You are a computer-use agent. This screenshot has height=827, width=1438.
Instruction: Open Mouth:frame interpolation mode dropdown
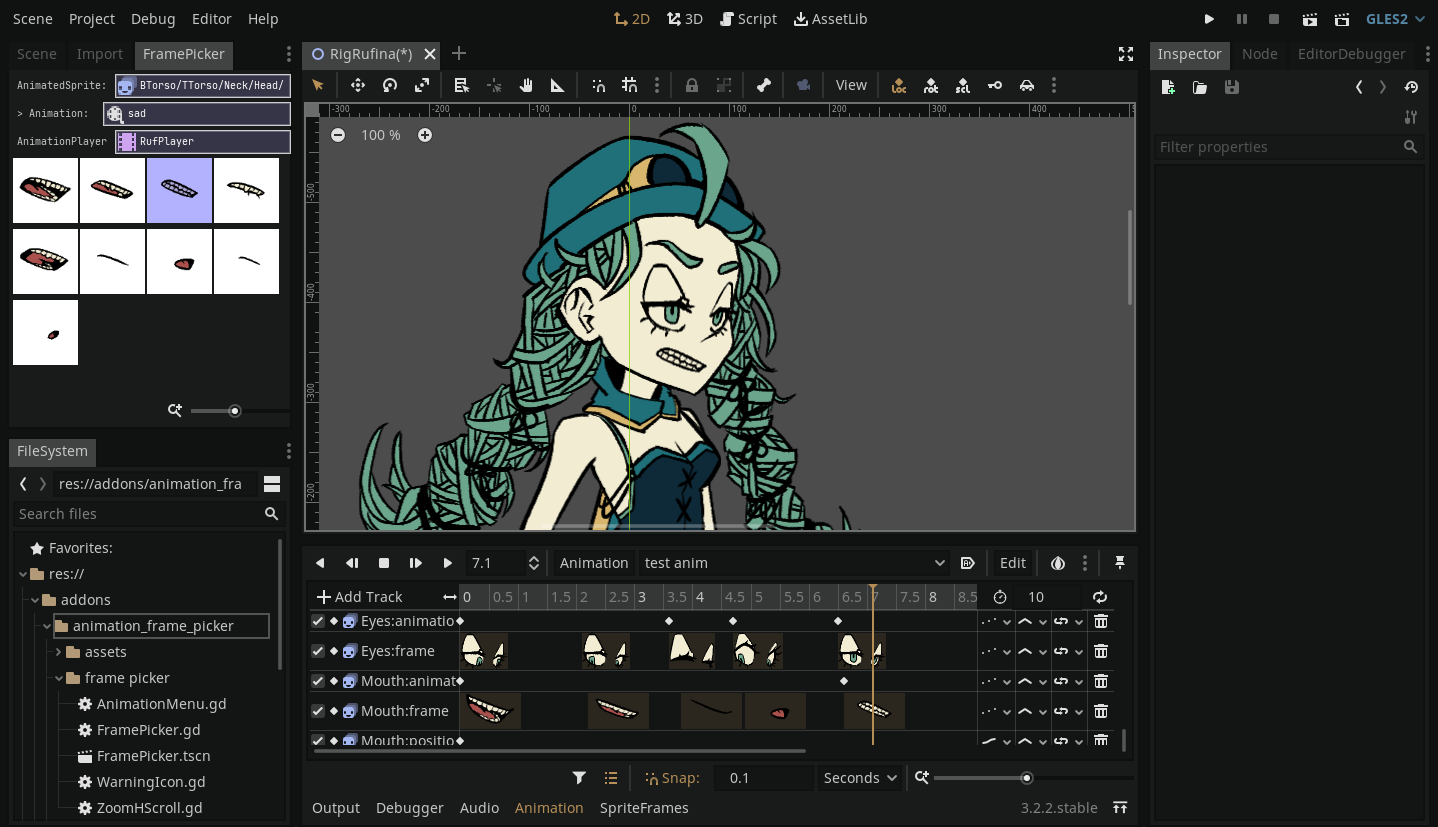coord(1032,711)
